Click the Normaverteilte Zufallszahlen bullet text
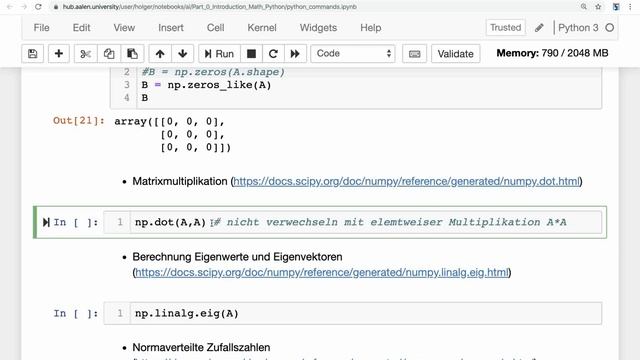 pyautogui.click(x=201, y=348)
